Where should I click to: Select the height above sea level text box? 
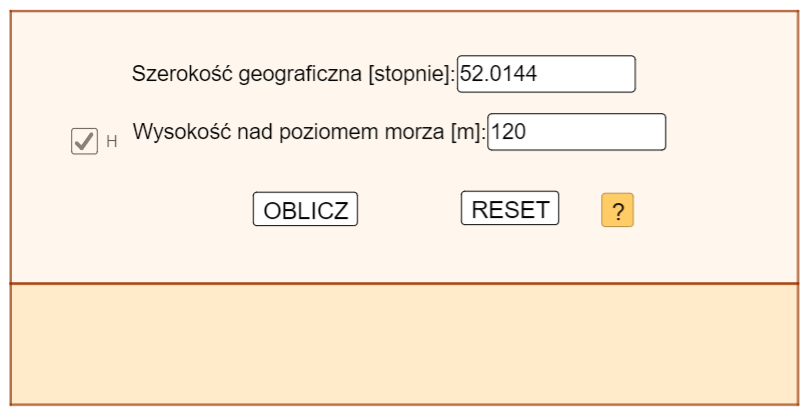coord(576,132)
